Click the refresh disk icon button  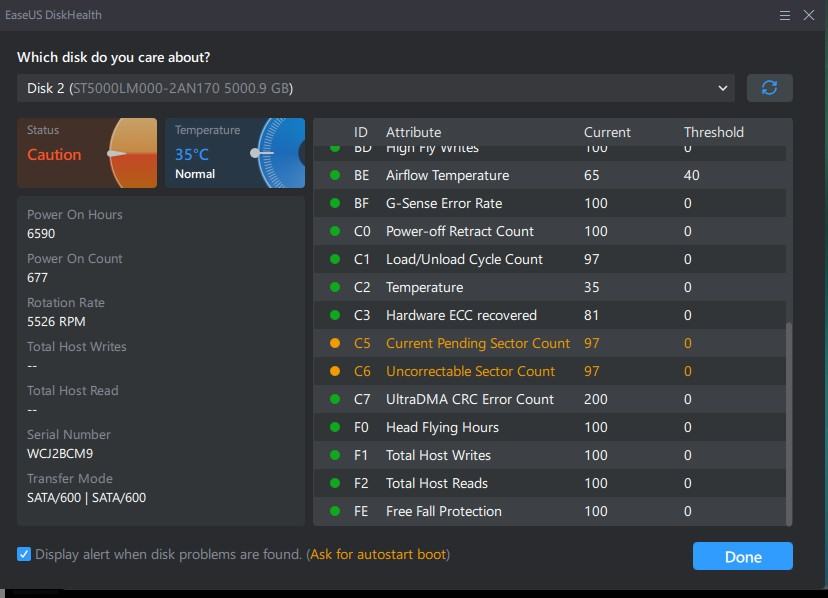pos(769,88)
